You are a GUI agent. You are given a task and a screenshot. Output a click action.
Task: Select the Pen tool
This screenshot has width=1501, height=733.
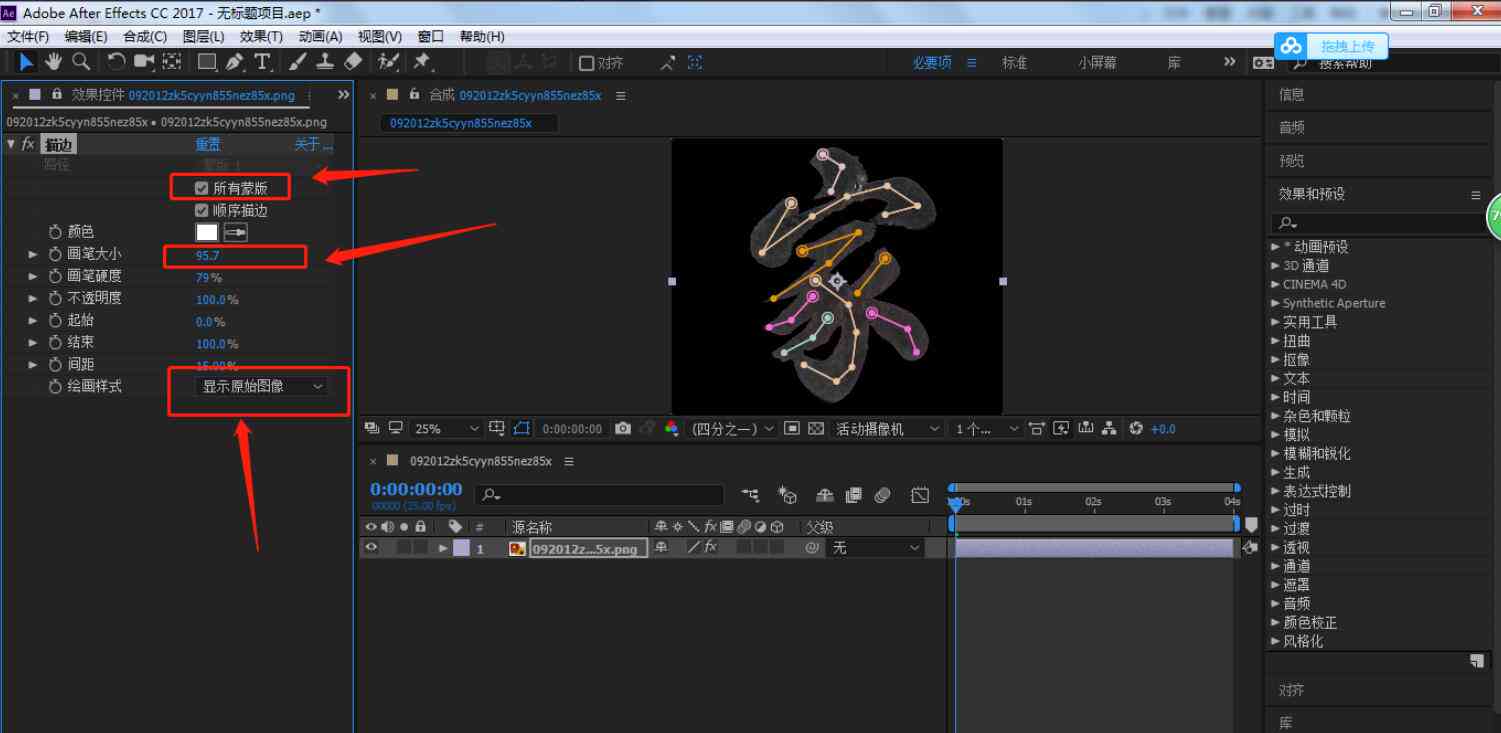click(x=235, y=62)
